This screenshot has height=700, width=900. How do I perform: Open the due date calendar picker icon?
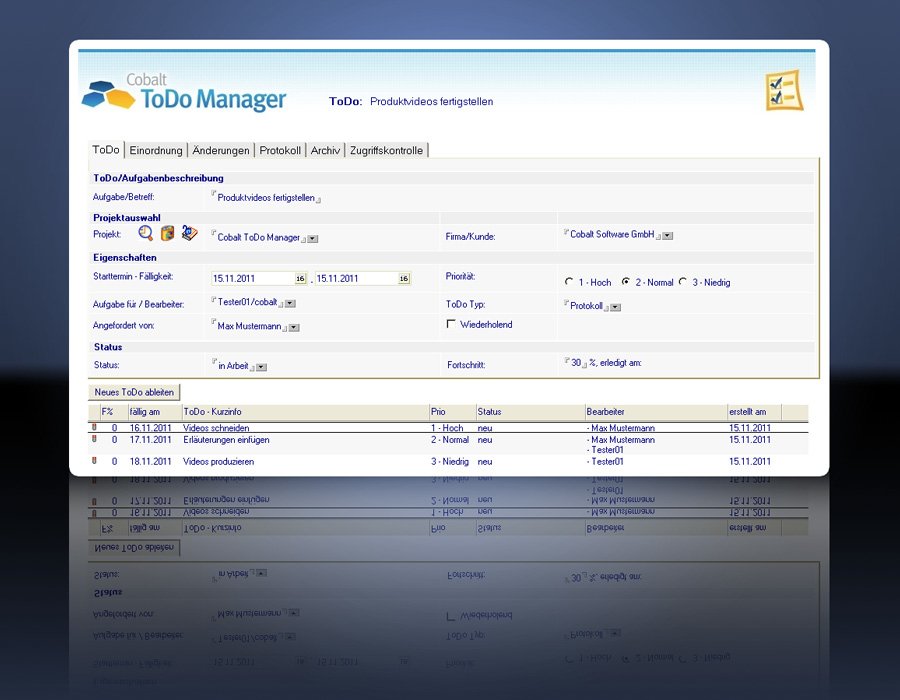pos(404,278)
